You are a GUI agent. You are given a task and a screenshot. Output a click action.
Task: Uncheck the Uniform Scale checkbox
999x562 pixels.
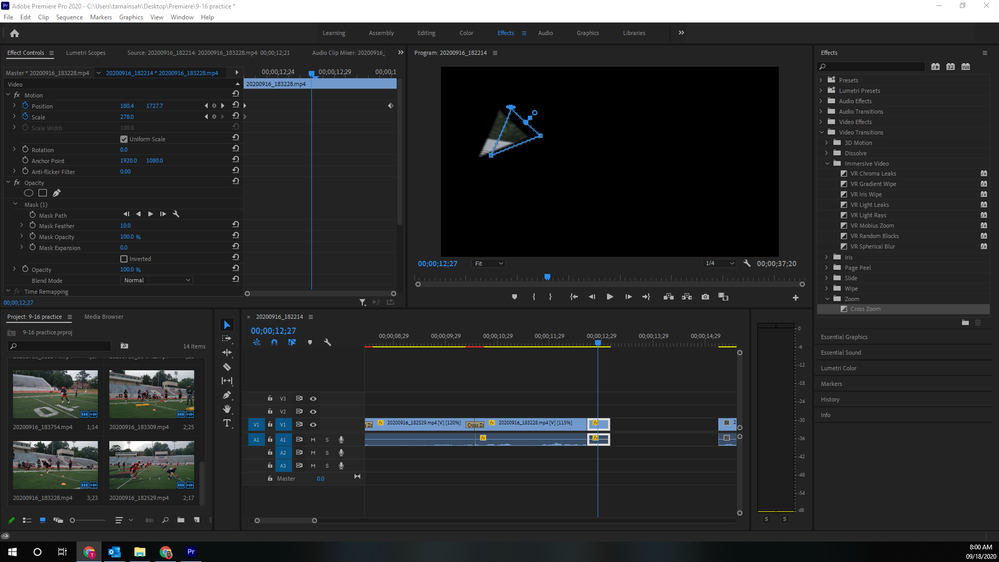[124, 139]
